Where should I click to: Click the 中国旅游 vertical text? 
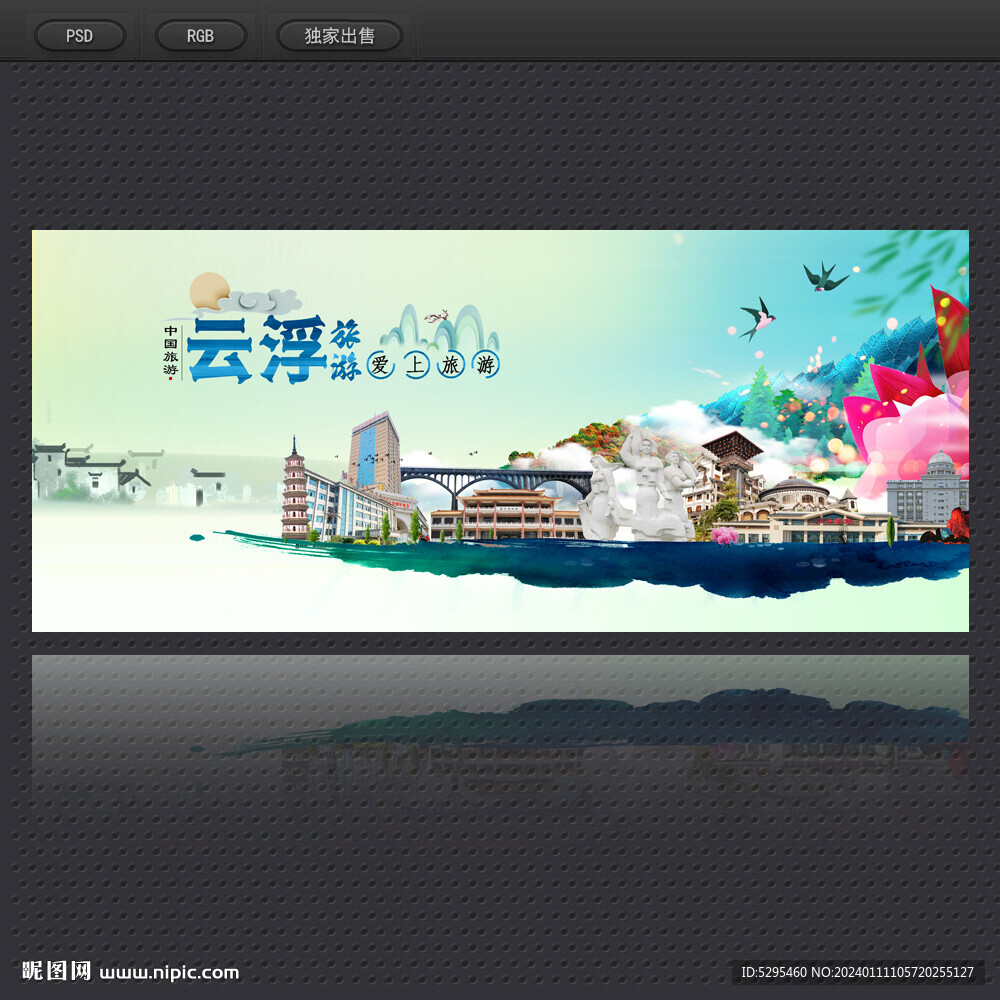click(x=170, y=351)
